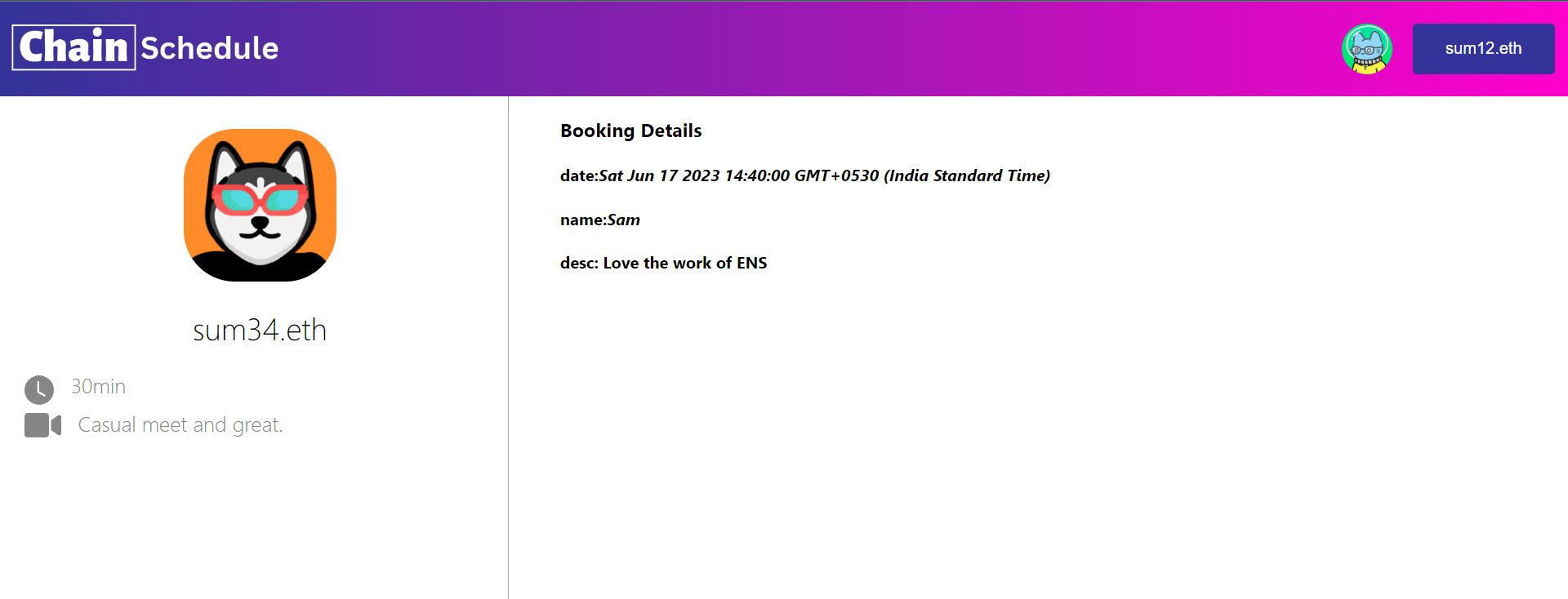Click the Chain Schedule logo

pos(145,47)
